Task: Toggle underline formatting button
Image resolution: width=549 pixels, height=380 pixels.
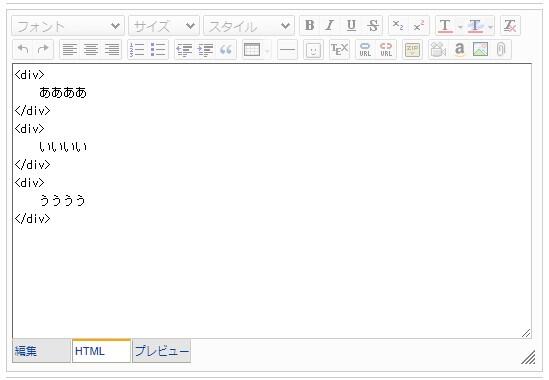Action: [x=351, y=26]
